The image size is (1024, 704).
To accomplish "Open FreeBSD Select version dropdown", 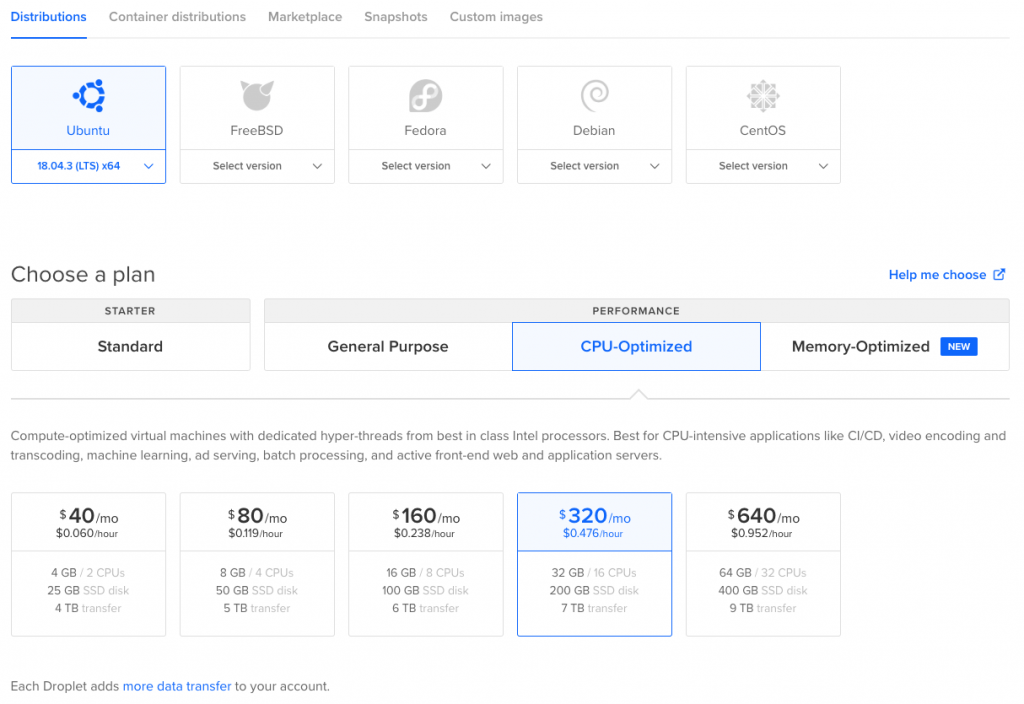I will coord(257,166).
